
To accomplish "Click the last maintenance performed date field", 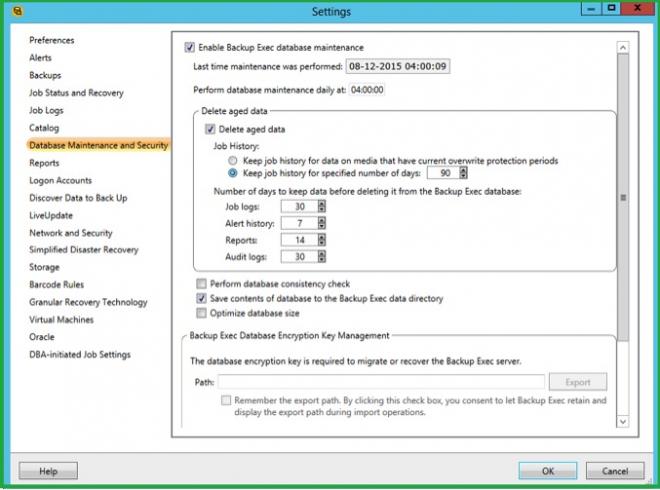I will click(x=398, y=66).
